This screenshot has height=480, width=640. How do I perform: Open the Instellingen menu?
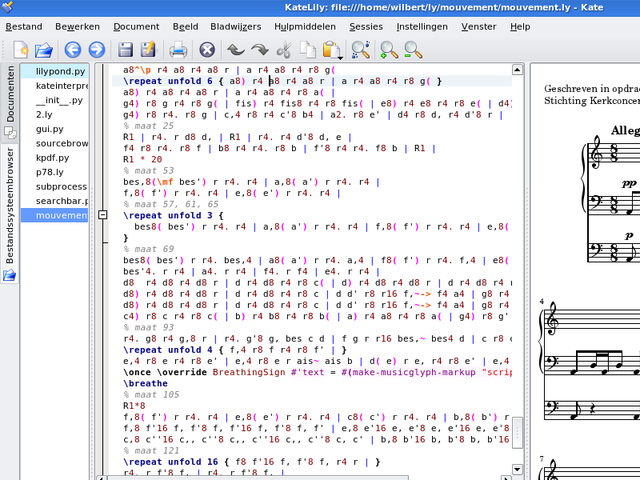[x=422, y=27]
